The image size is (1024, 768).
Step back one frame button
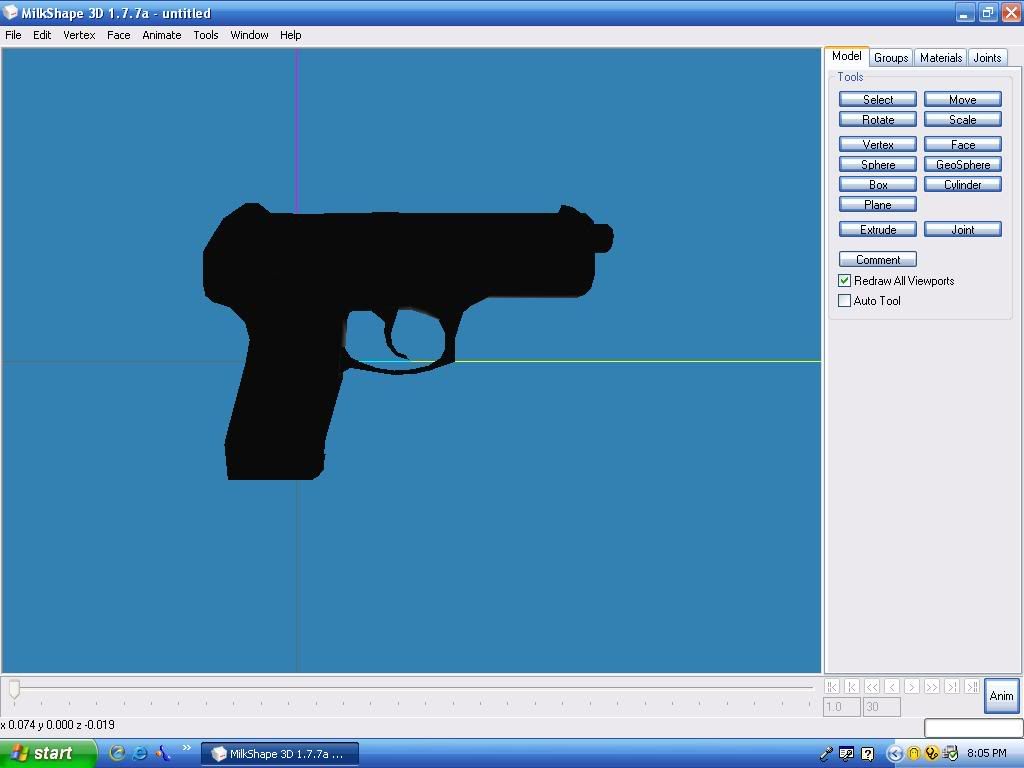point(892,686)
